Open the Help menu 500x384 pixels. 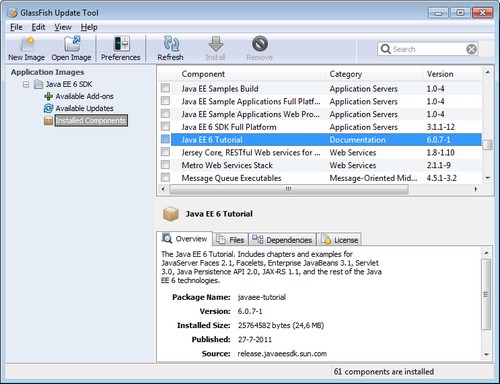pyautogui.click(x=89, y=27)
